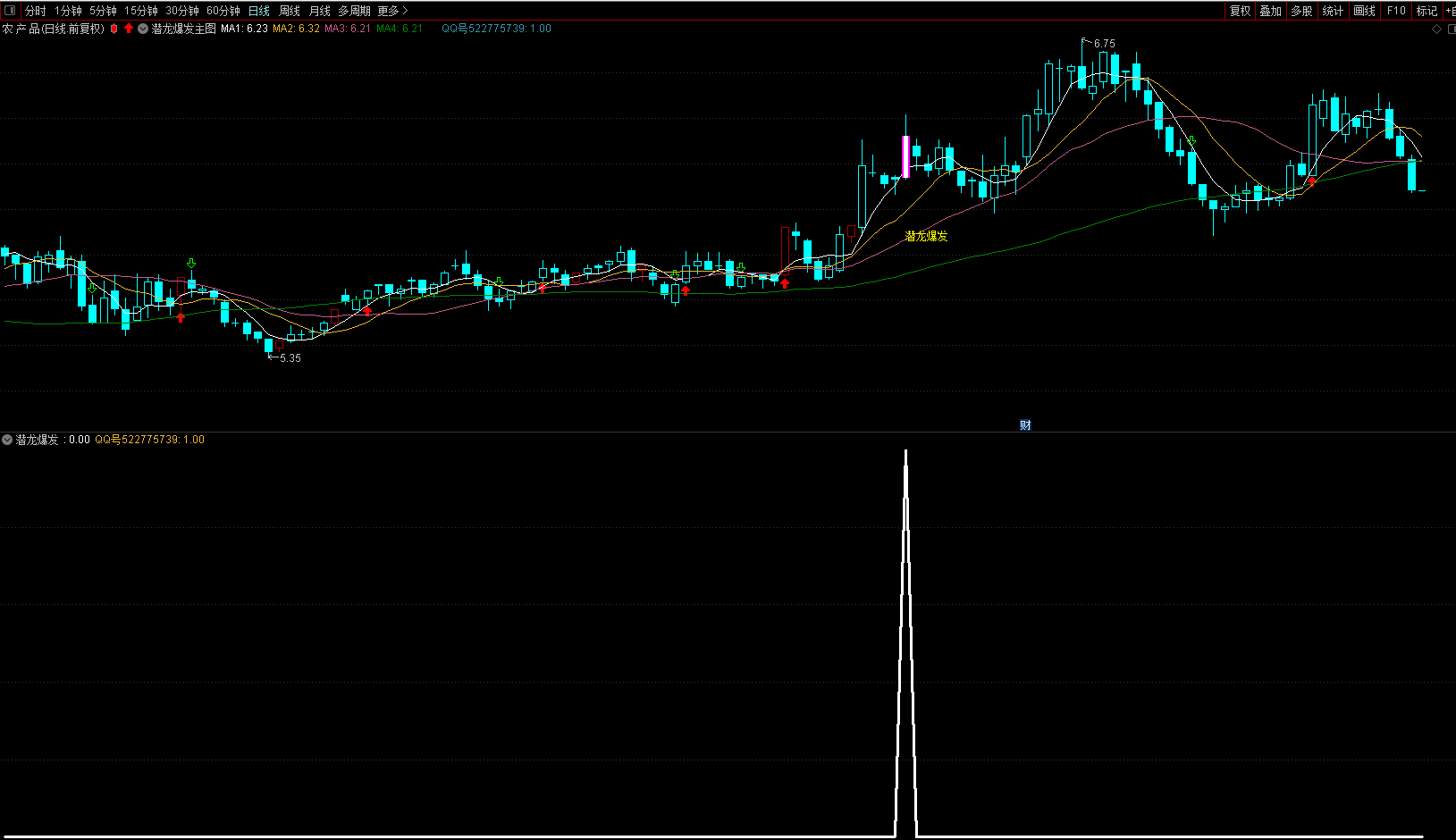The image size is (1456, 840).
Task: Toggle the side panel icon before 分时
Action: coord(11,11)
